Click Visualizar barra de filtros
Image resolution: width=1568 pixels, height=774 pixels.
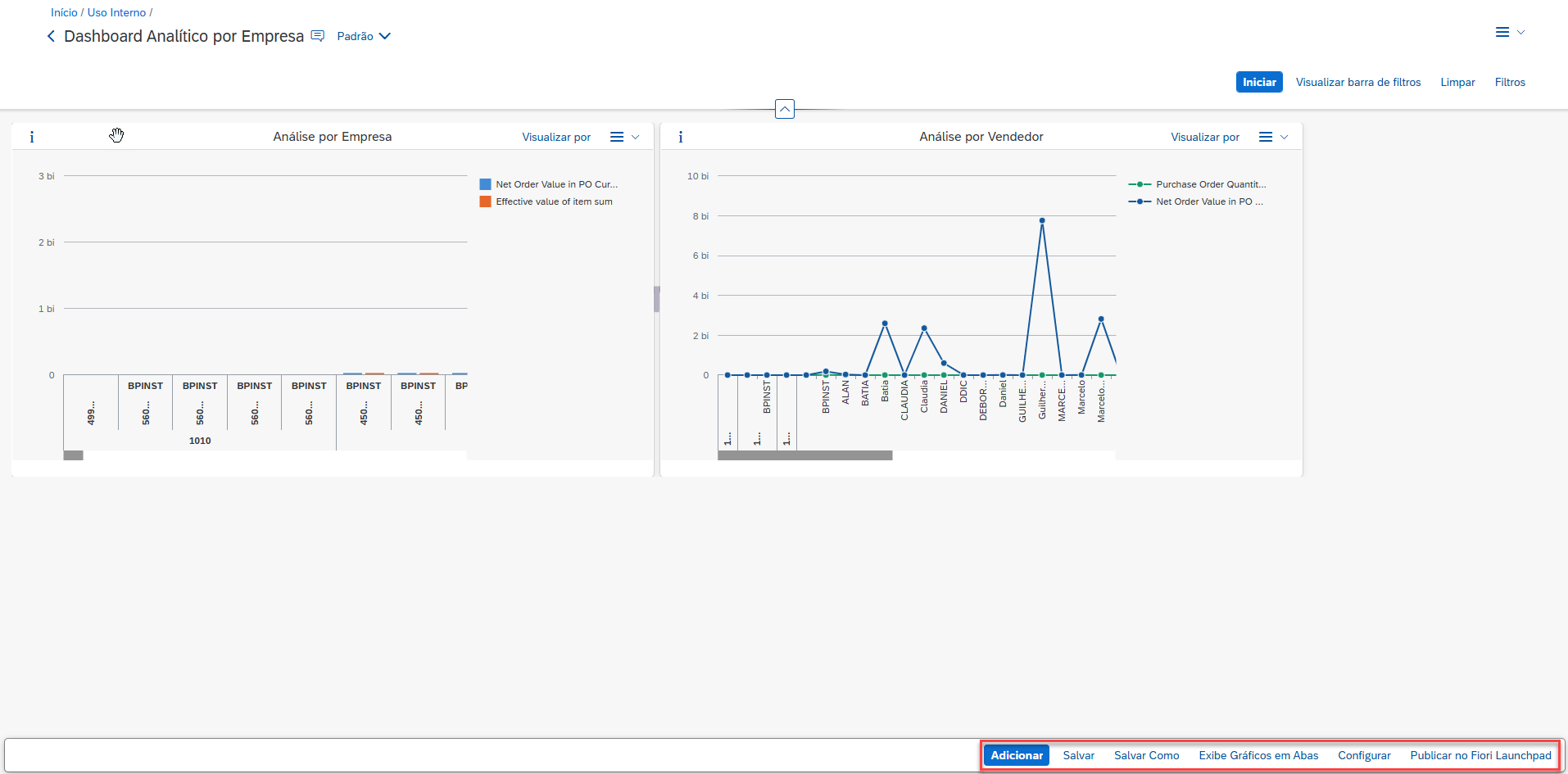pyautogui.click(x=1357, y=83)
